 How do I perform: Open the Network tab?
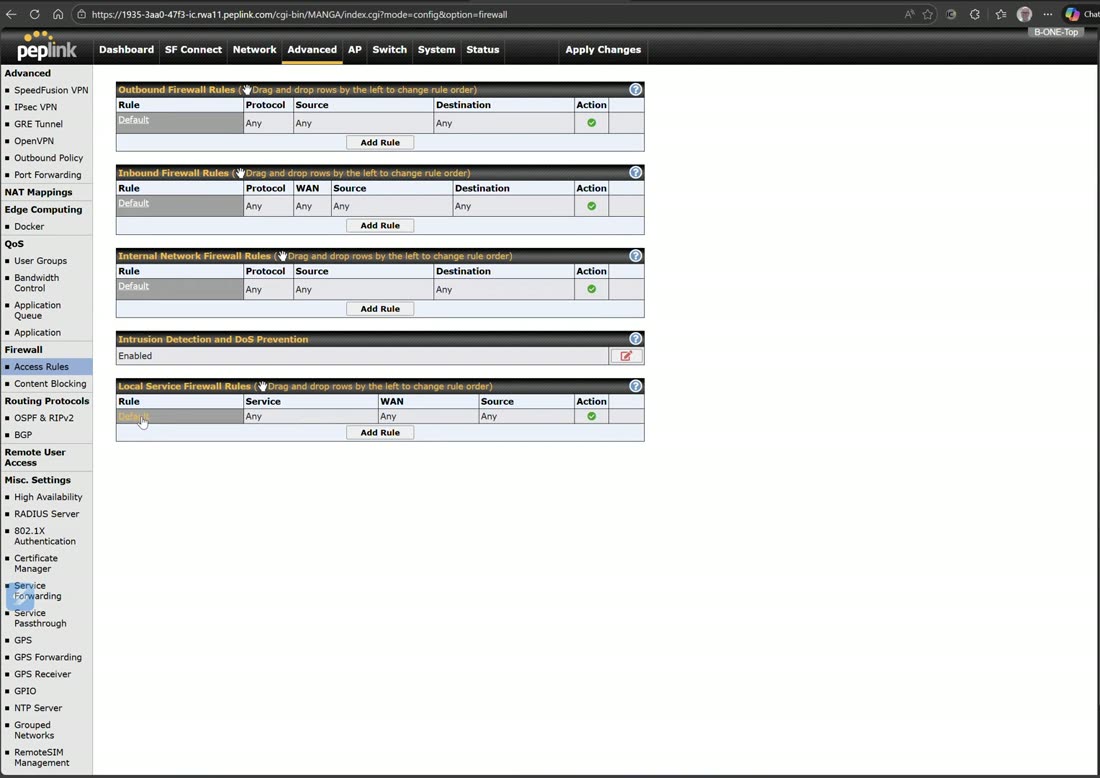(255, 50)
